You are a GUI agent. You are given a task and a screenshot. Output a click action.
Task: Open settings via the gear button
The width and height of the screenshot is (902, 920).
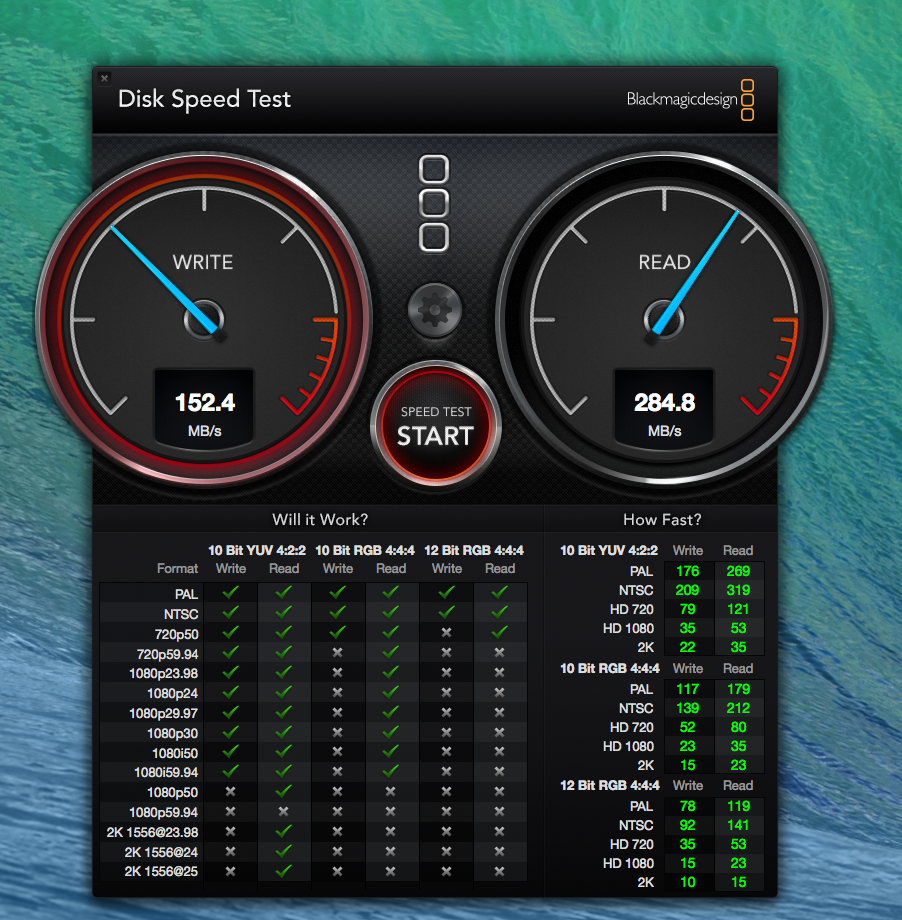coord(435,310)
